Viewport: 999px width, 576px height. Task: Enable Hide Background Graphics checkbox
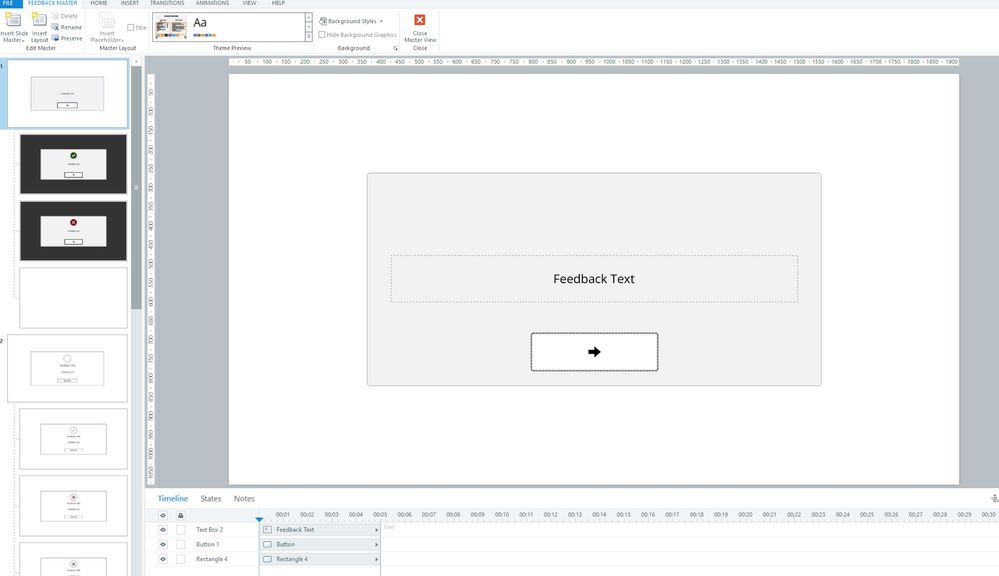click(x=322, y=34)
